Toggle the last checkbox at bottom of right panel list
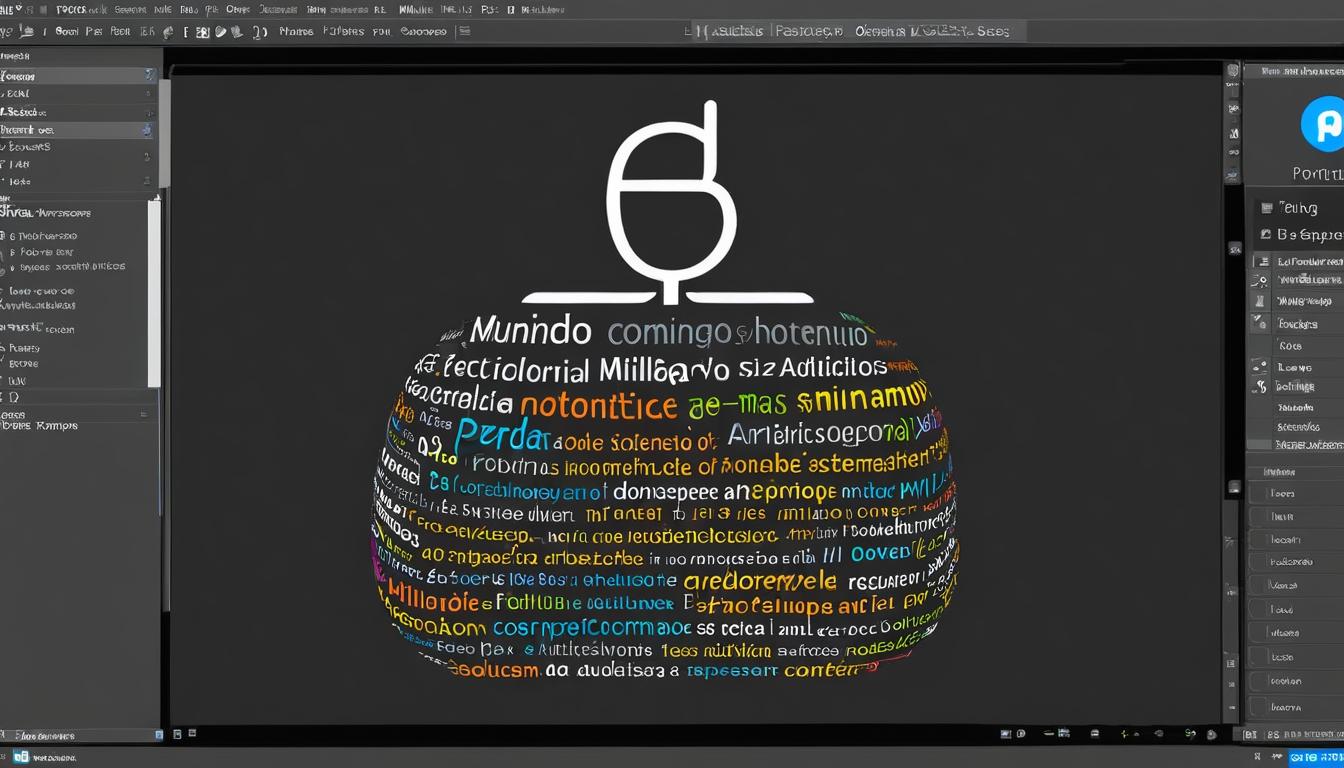1344x768 pixels. click(1257, 706)
